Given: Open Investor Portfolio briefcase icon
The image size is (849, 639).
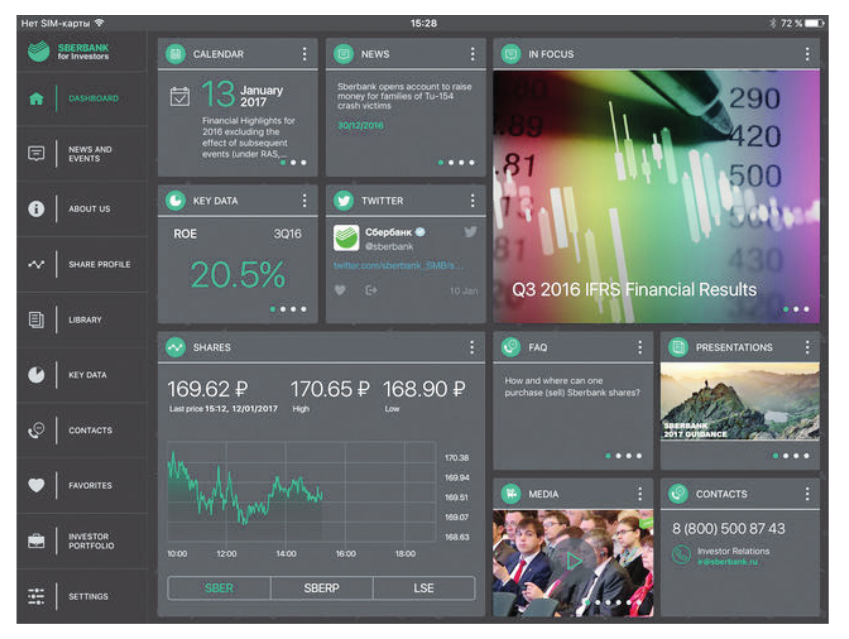Looking at the screenshot, I should coord(36,541).
